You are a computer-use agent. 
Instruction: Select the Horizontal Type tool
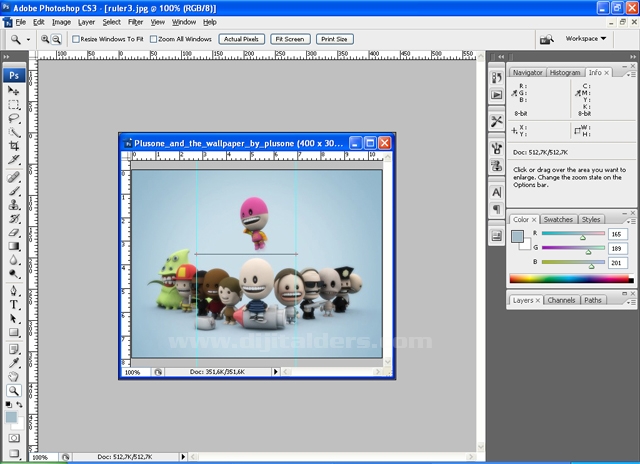pos(14,304)
